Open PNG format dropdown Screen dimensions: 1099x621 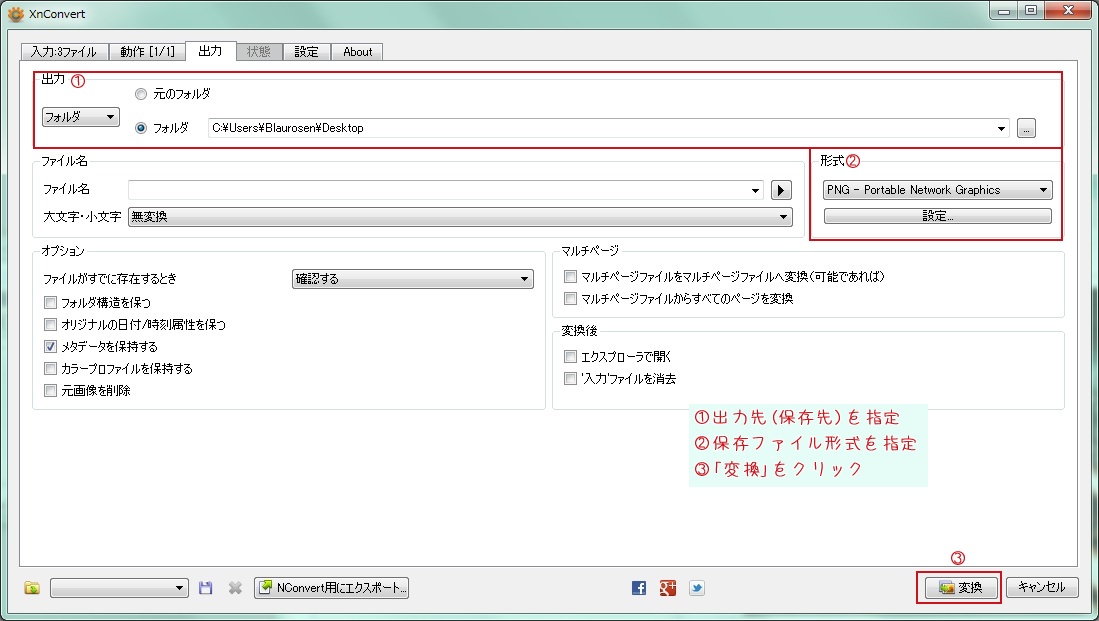[938, 190]
